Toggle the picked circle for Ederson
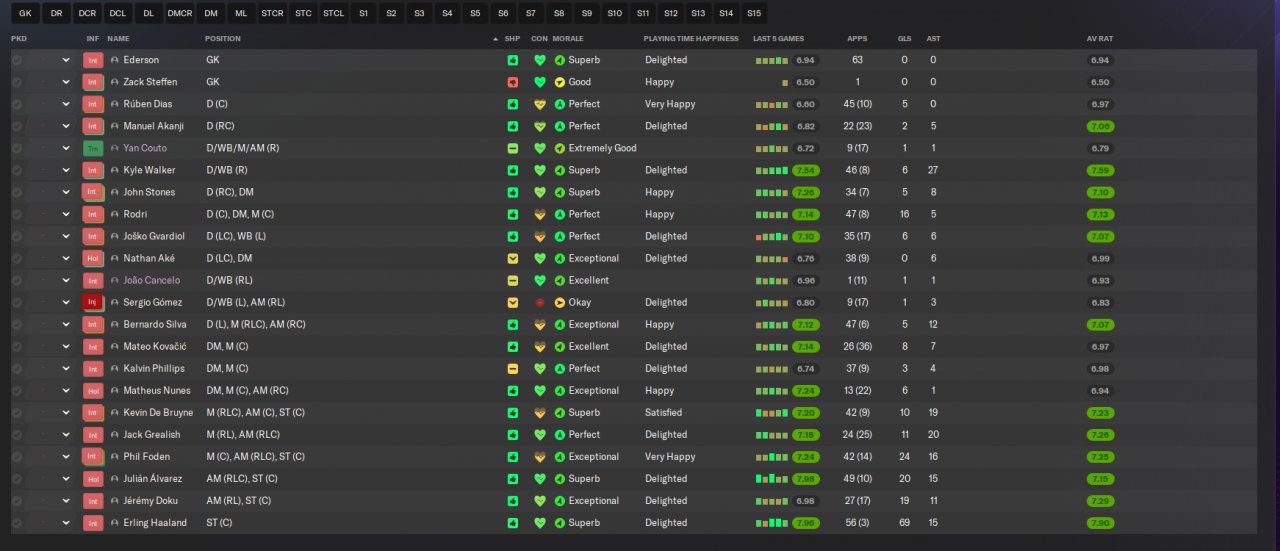Screen dimensions: 1280x551 [17, 60]
